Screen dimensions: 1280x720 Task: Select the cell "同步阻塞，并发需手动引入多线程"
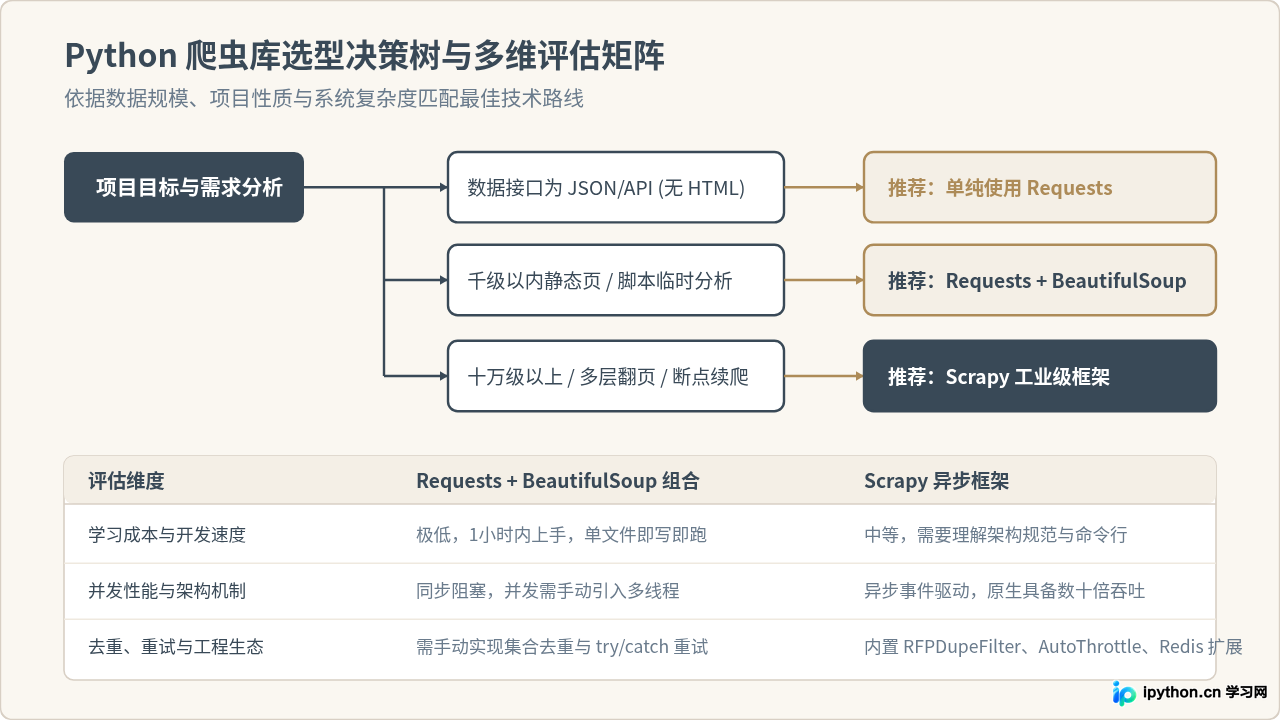pyautogui.click(x=548, y=591)
